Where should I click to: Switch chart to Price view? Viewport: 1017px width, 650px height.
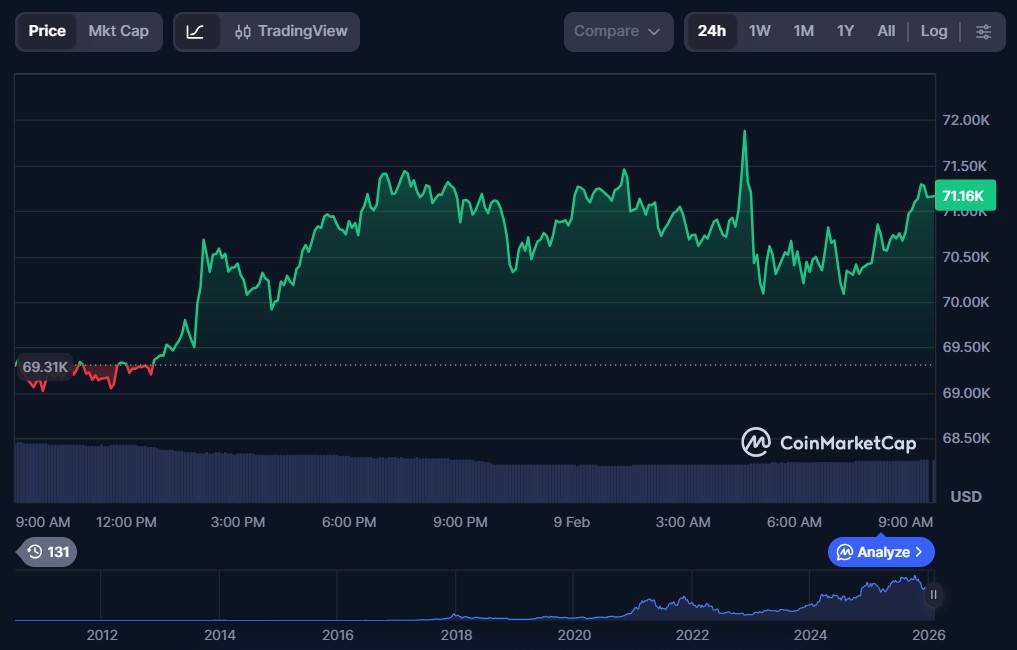click(47, 32)
